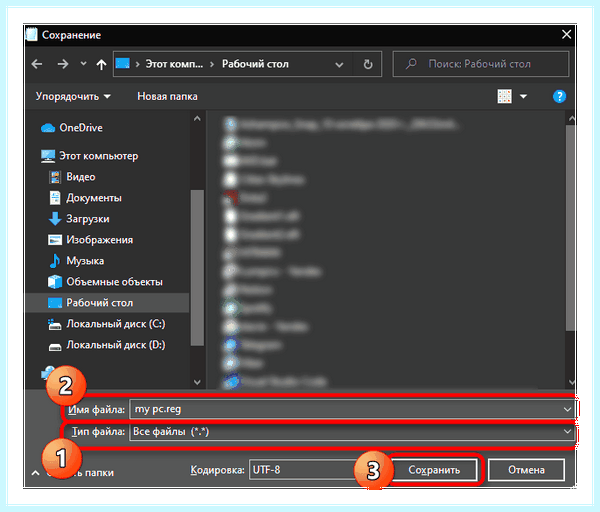This screenshot has width=600, height=512.
Task: Click the file name field 'my pc.reg'
Action: point(351,409)
